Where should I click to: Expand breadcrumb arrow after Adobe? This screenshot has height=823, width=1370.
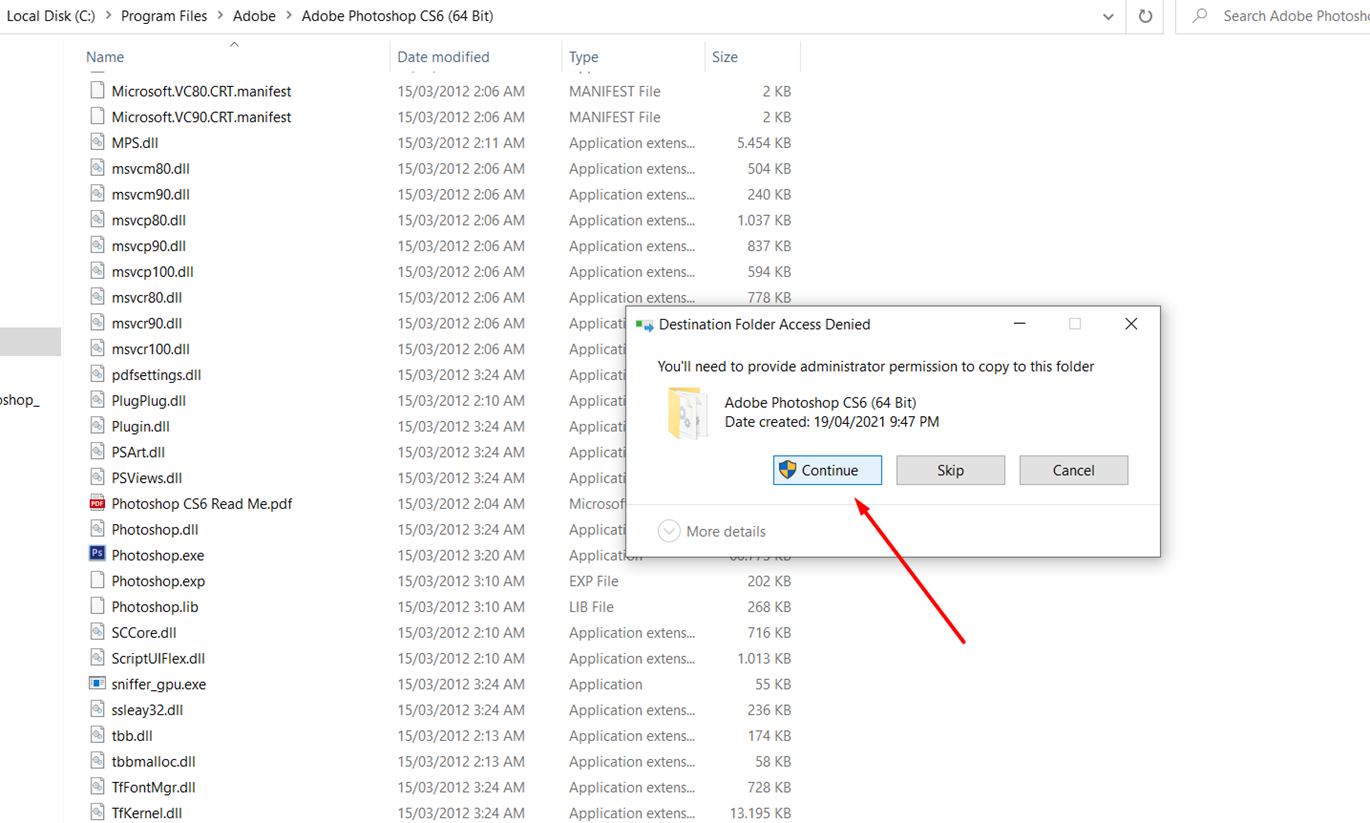coord(289,16)
